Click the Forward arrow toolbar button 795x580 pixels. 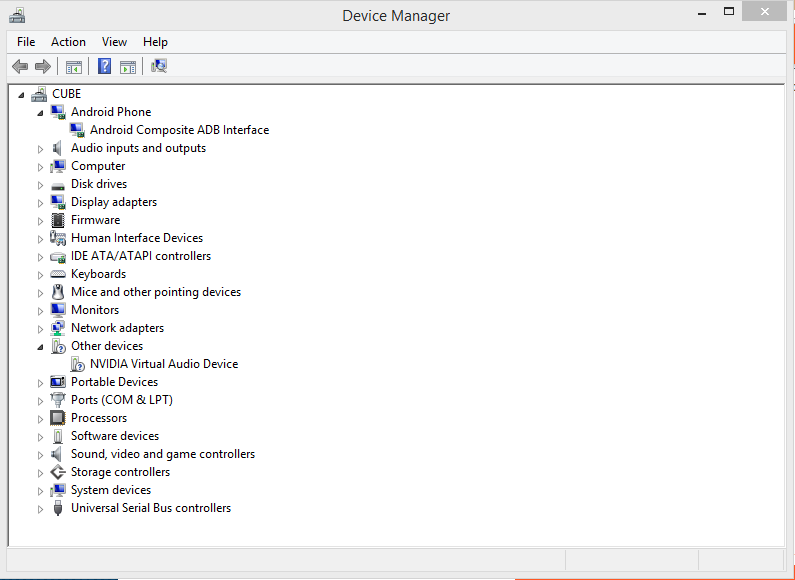coord(43,67)
